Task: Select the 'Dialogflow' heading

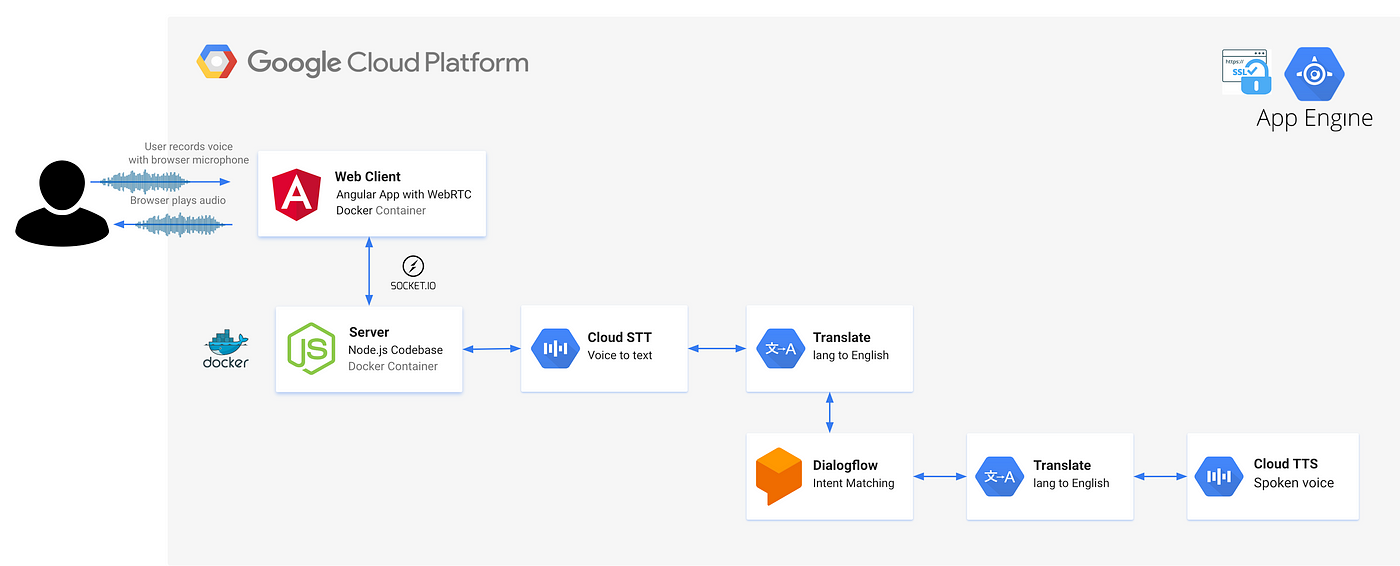Action: pyautogui.click(x=846, y=465)
